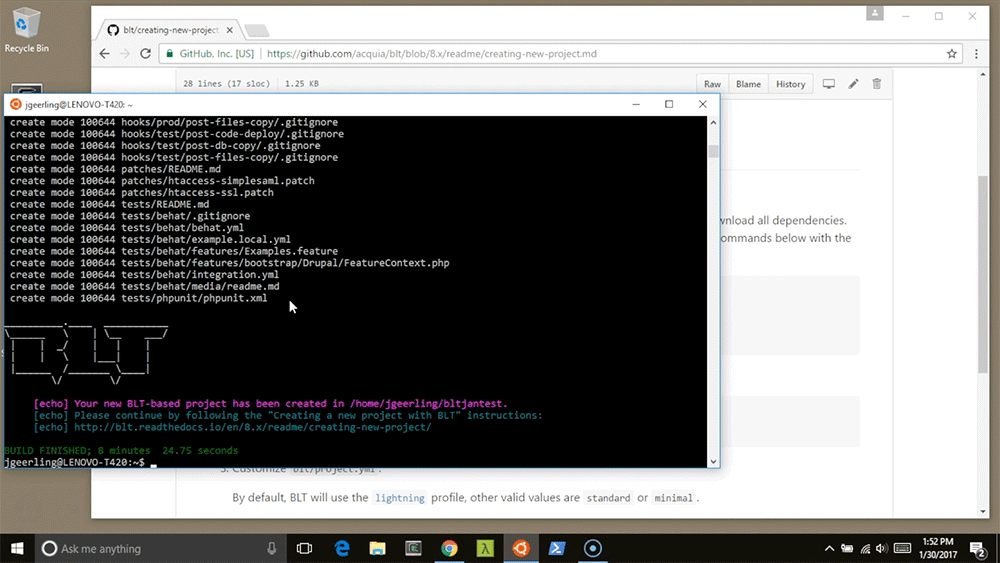
Task: Open PowerShell from the taskbar
Action: coord(557,548)
